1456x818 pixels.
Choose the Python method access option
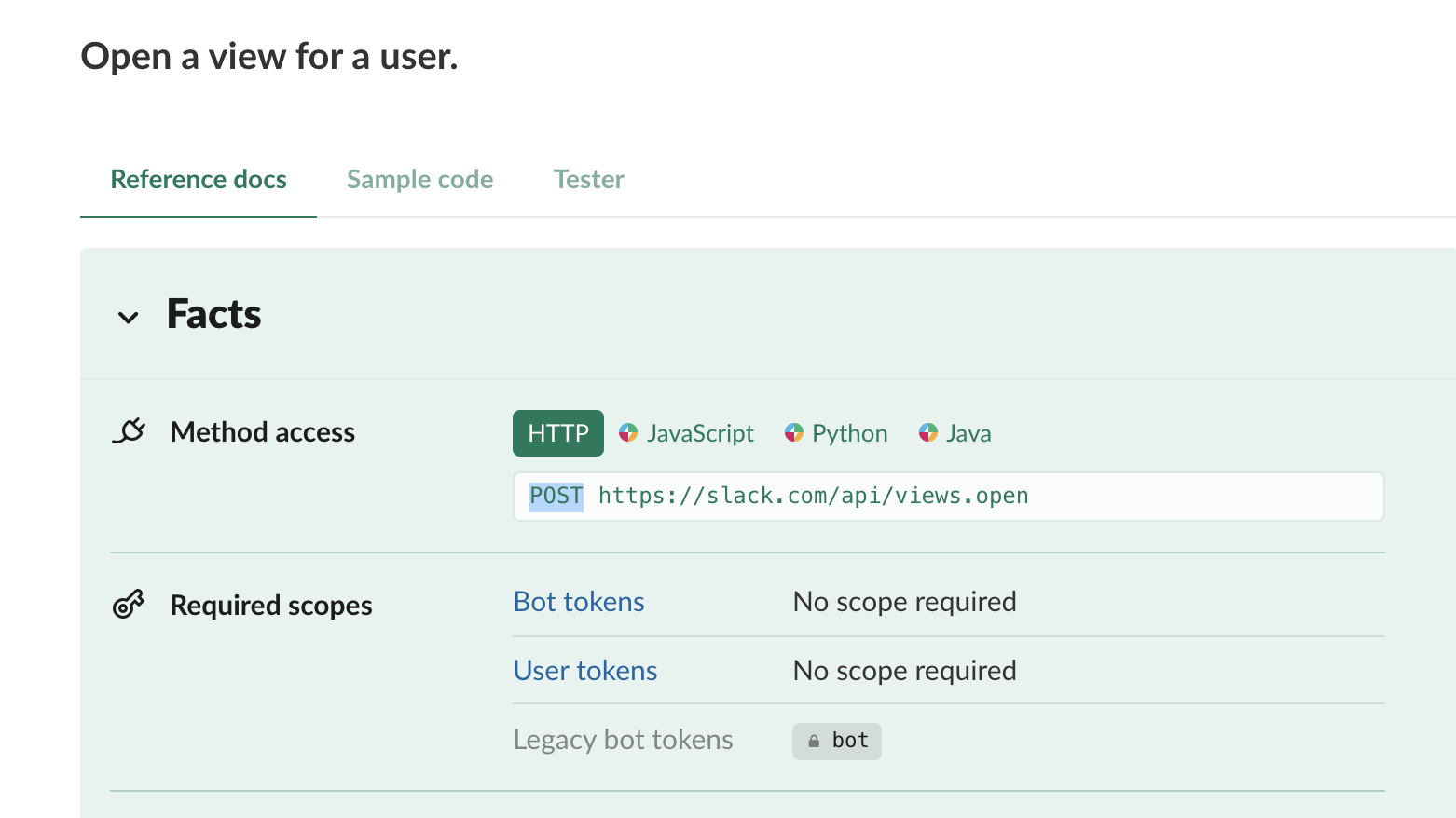[849, 433]
